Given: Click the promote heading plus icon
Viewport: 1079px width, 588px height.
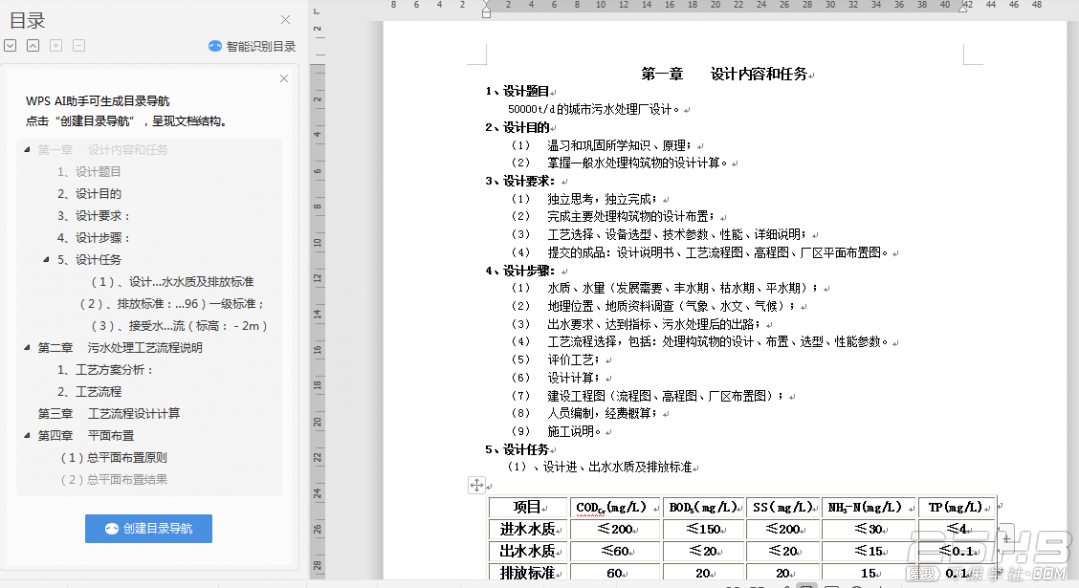Looking at the screenshot, I should [x=56, y=45].
